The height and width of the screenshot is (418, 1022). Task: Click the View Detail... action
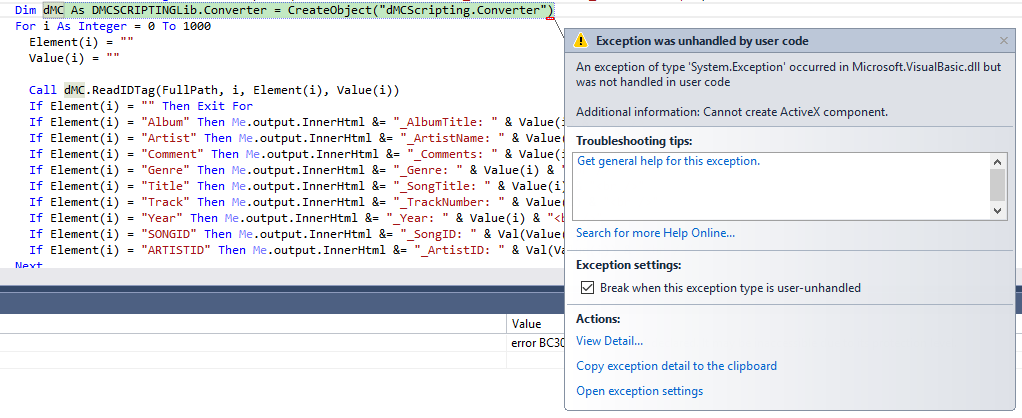click(609, 341)
